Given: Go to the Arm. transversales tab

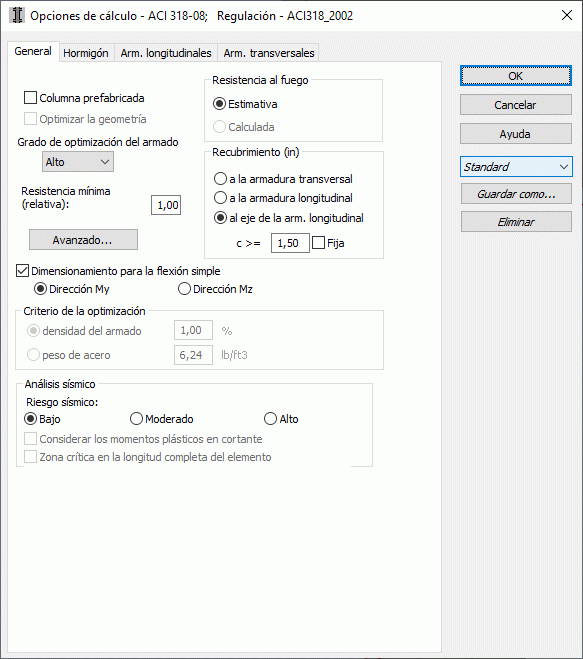Looking at the screenshot, I should (269, 53).
